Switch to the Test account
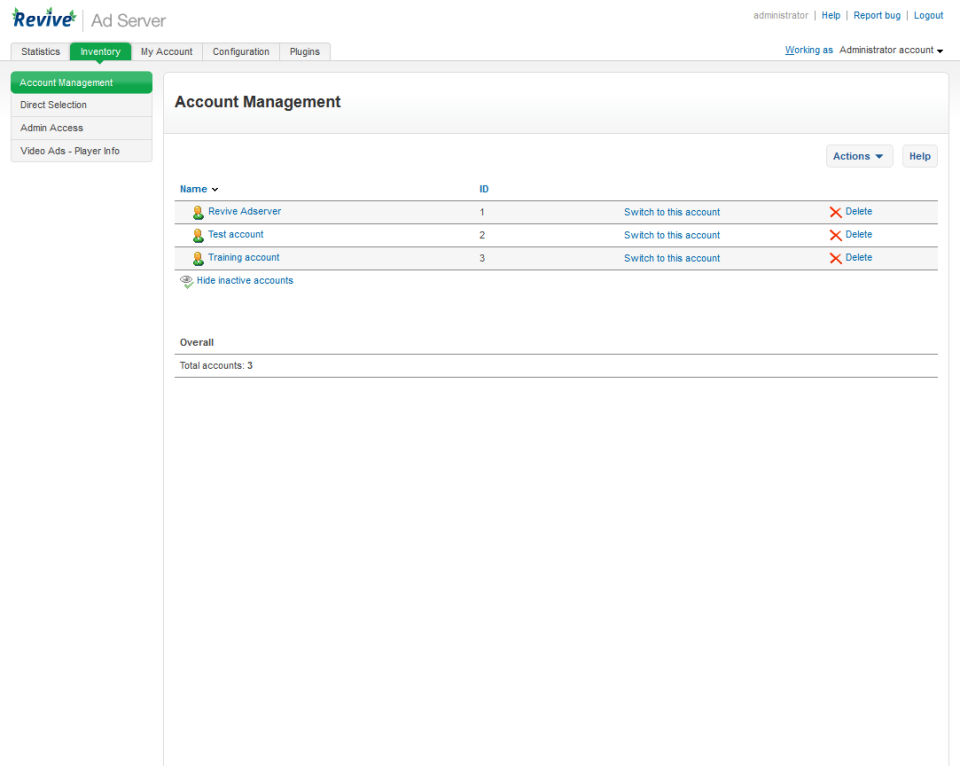960x766 pixels. coord(671,234)
